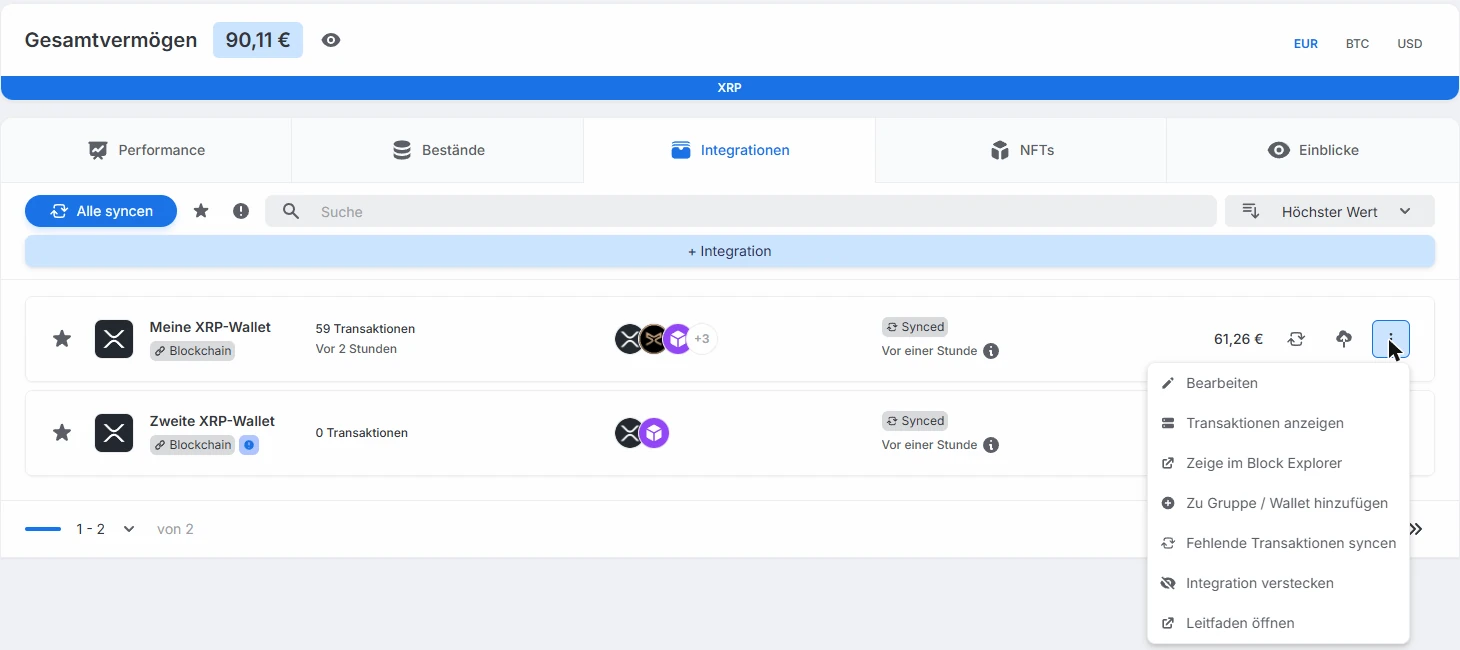This screenshot has width=1460, height=650.
Task: Click the sort order icon
Action: pos(1250,211)
